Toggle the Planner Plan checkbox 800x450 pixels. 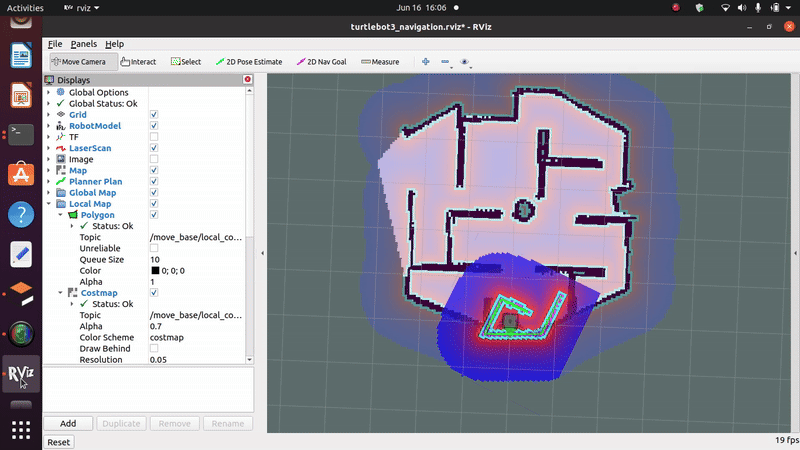pos(154,182)
